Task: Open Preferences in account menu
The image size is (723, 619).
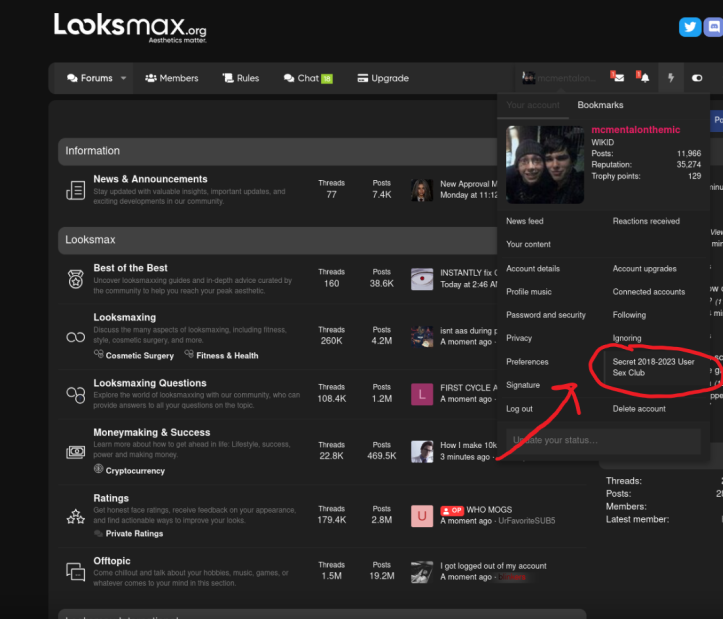Action: (527, 362)
